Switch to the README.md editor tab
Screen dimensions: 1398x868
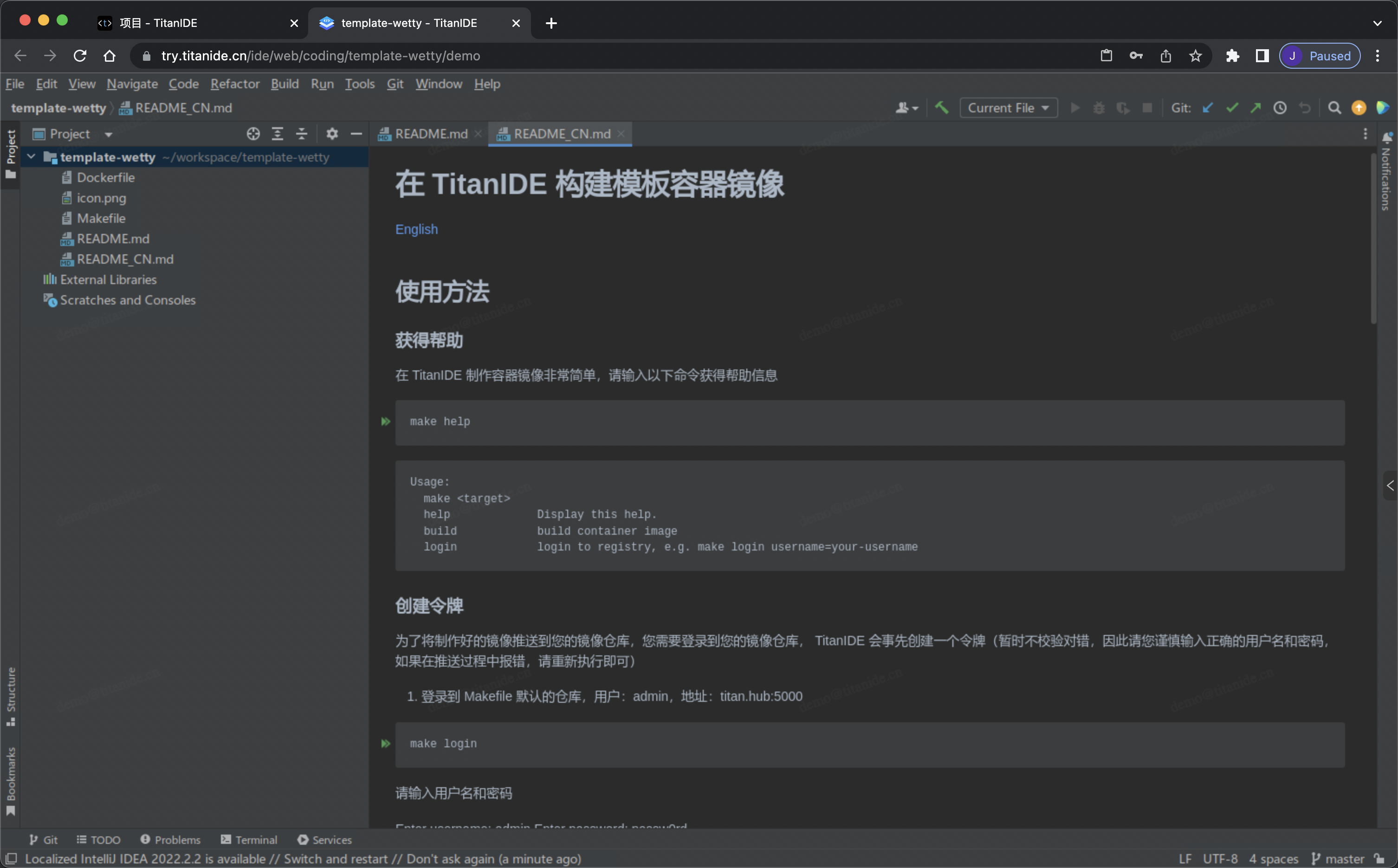tap(430, 134)
